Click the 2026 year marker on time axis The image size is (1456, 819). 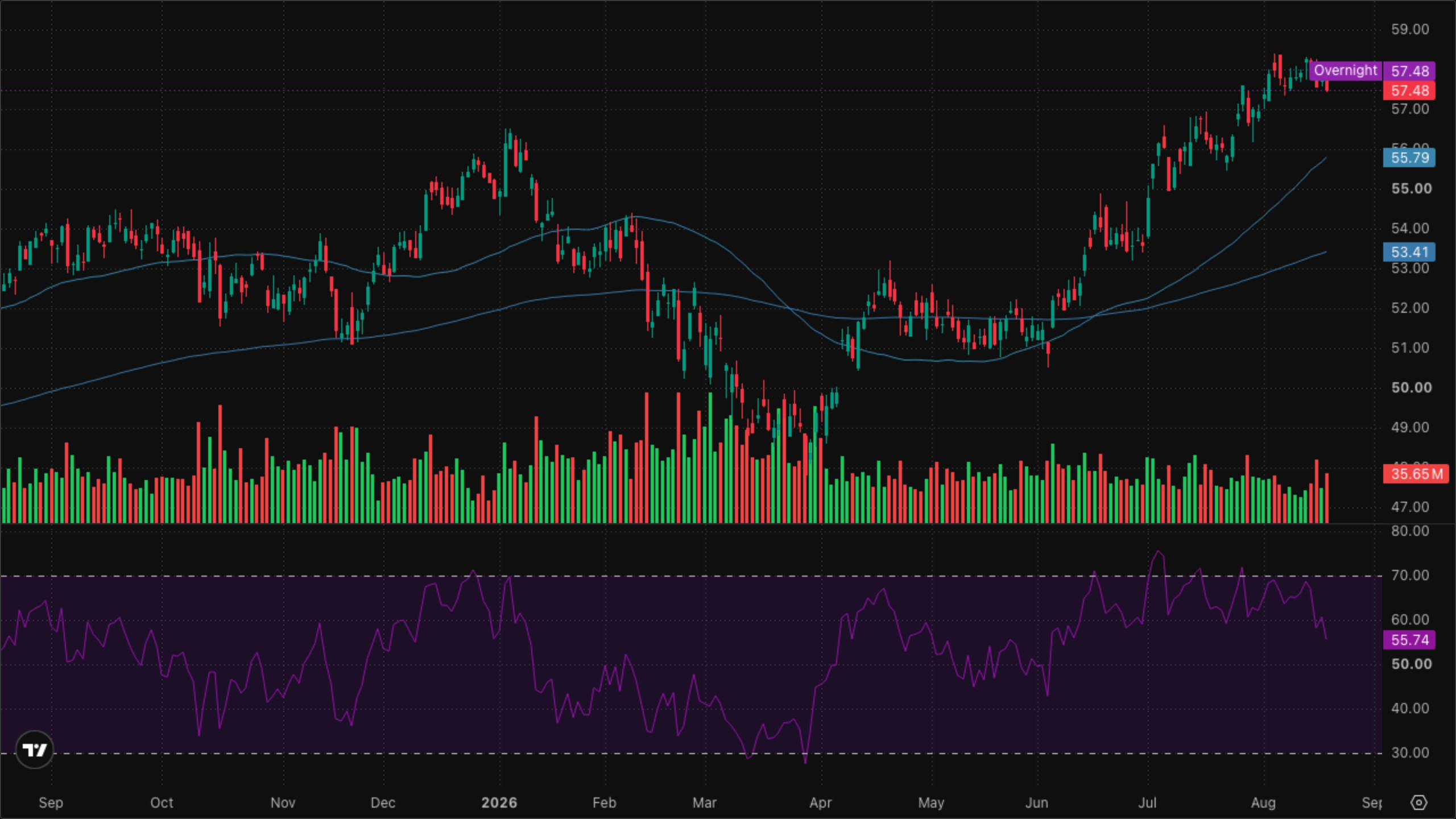[x=499, y=803]
